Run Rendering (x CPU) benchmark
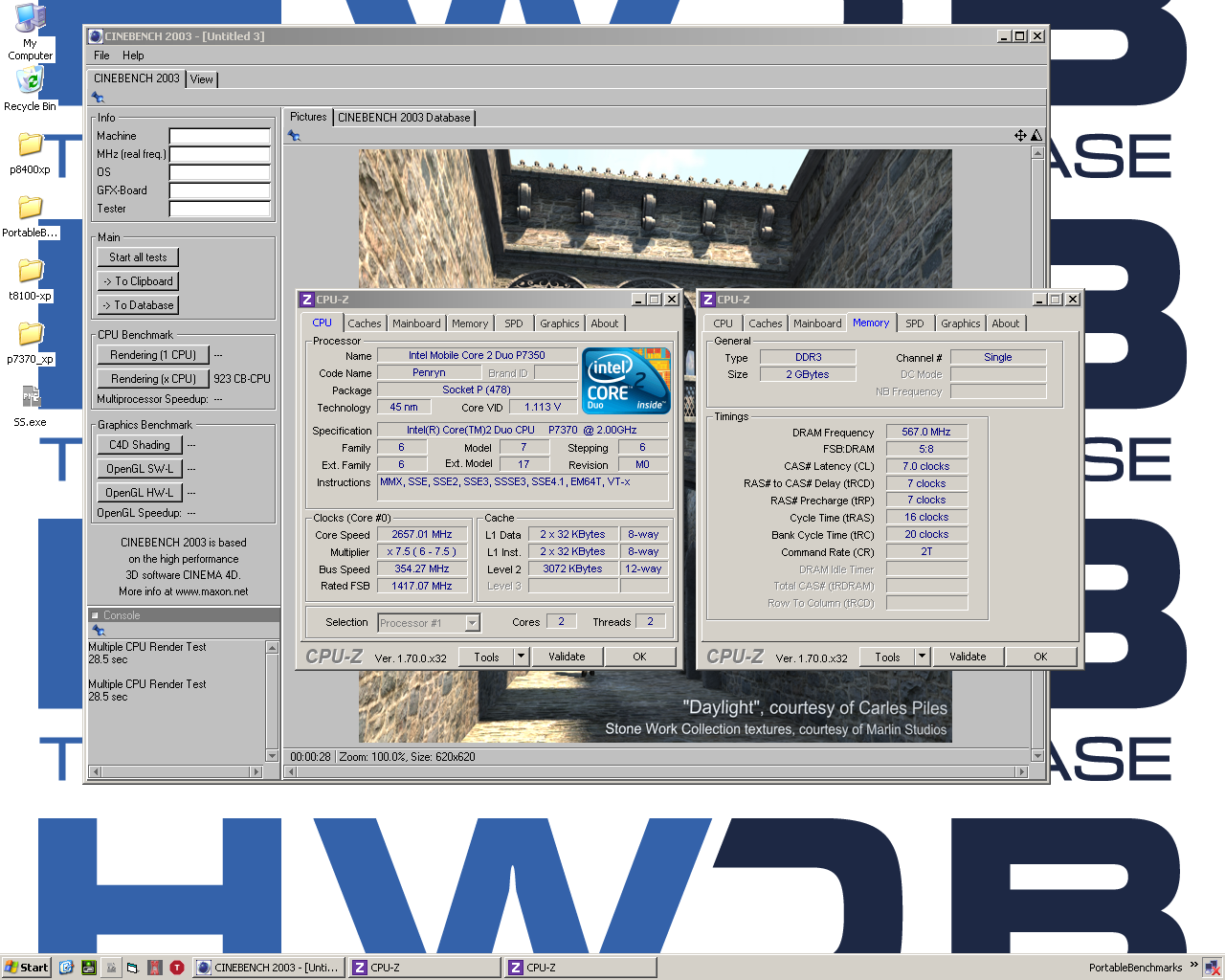This screenshot has width=1225, height=980. coord(153,379)
